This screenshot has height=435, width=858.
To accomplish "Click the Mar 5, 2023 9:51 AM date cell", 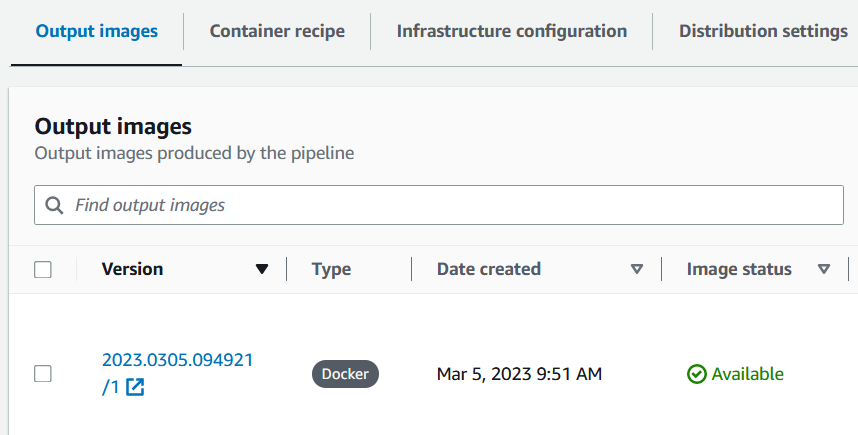I will [x=519, y=374].
